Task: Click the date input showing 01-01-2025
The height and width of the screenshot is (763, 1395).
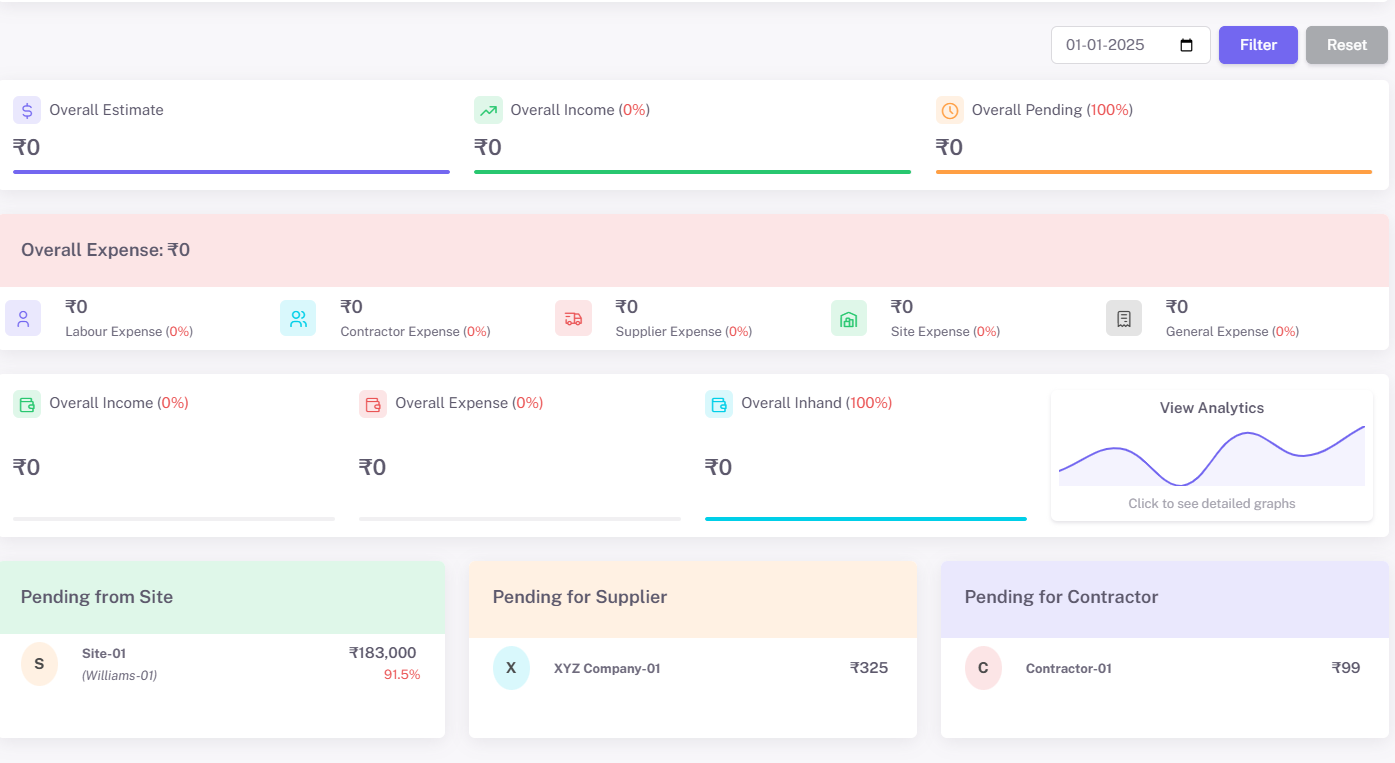Action: click(1110, 45)
